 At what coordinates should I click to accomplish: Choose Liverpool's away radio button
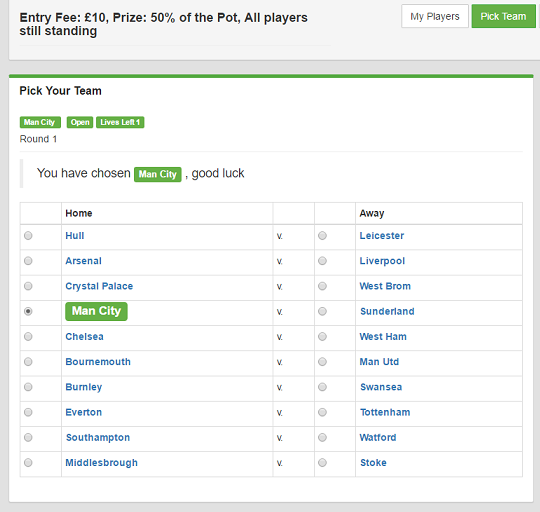click(x=322, y=261)
